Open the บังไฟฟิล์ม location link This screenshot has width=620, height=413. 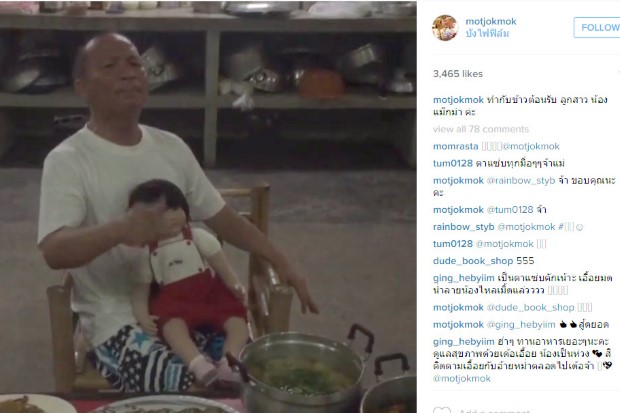[487, 34]
